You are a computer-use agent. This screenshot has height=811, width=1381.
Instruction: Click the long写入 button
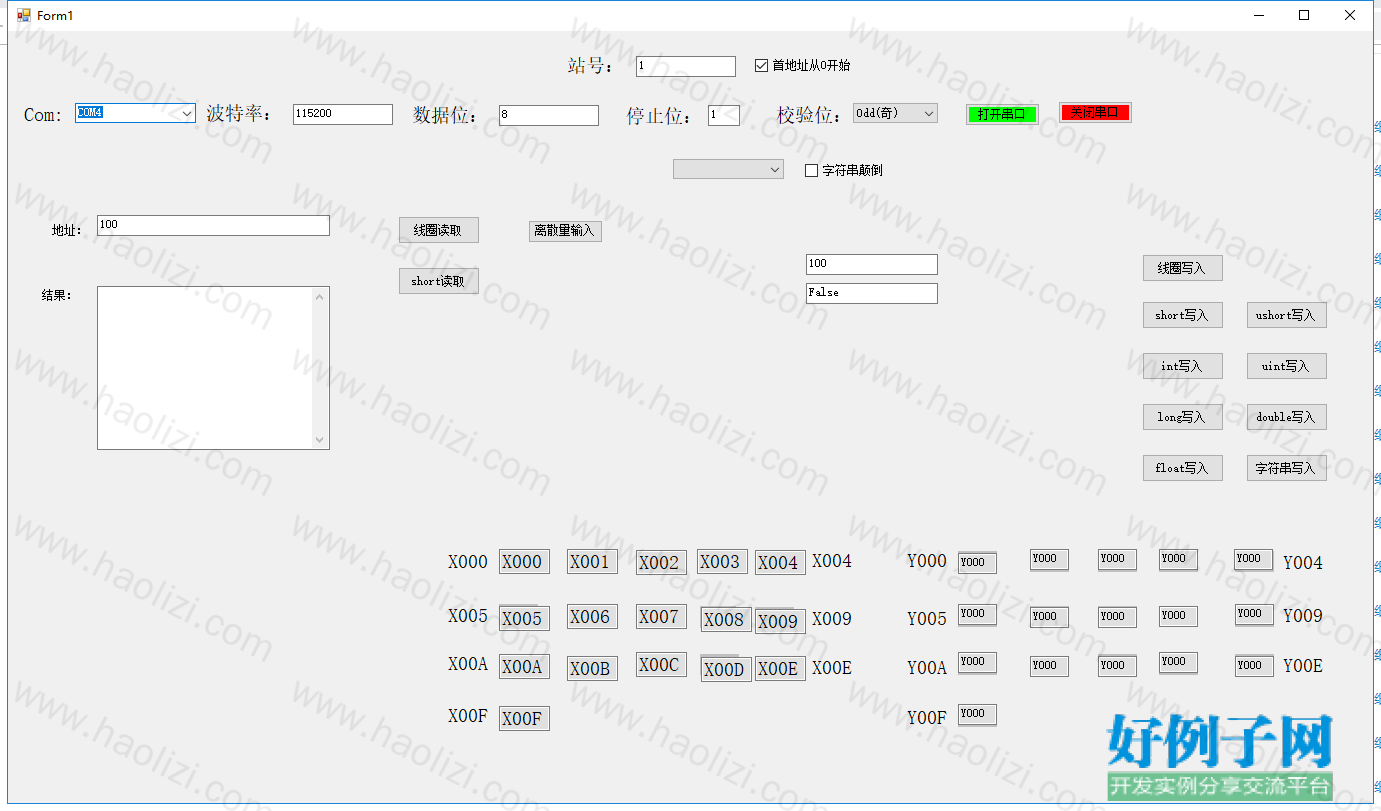[1182, 417]
